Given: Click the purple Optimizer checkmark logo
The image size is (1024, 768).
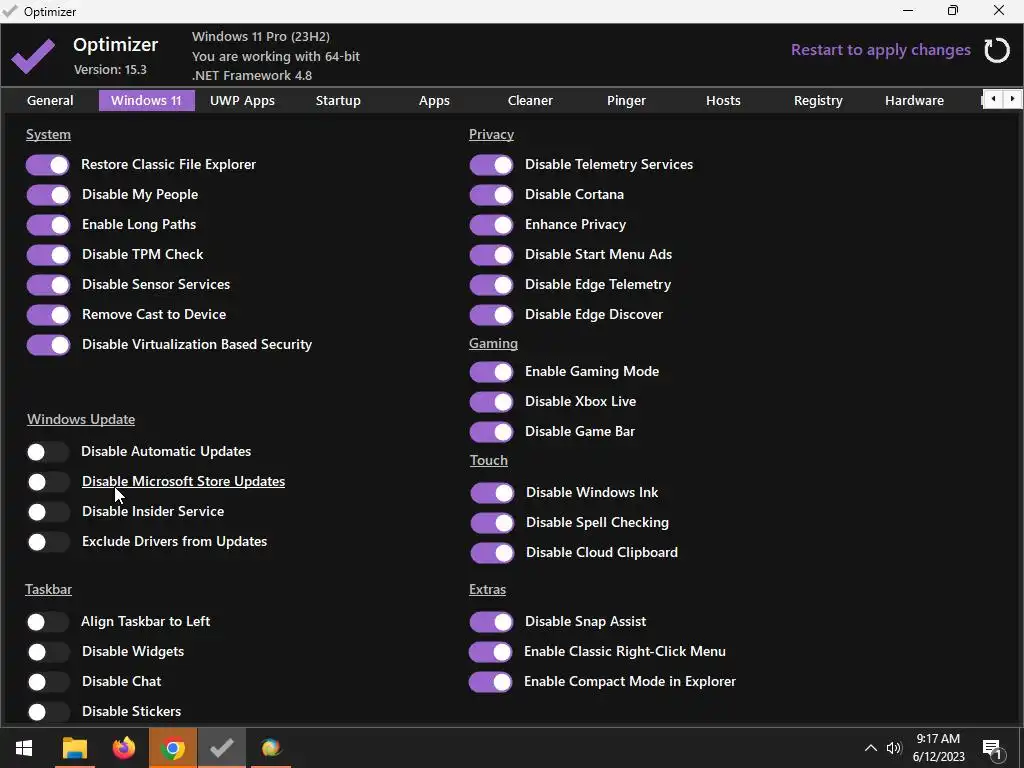Looking at the screenshot, I should pos(33,56).
